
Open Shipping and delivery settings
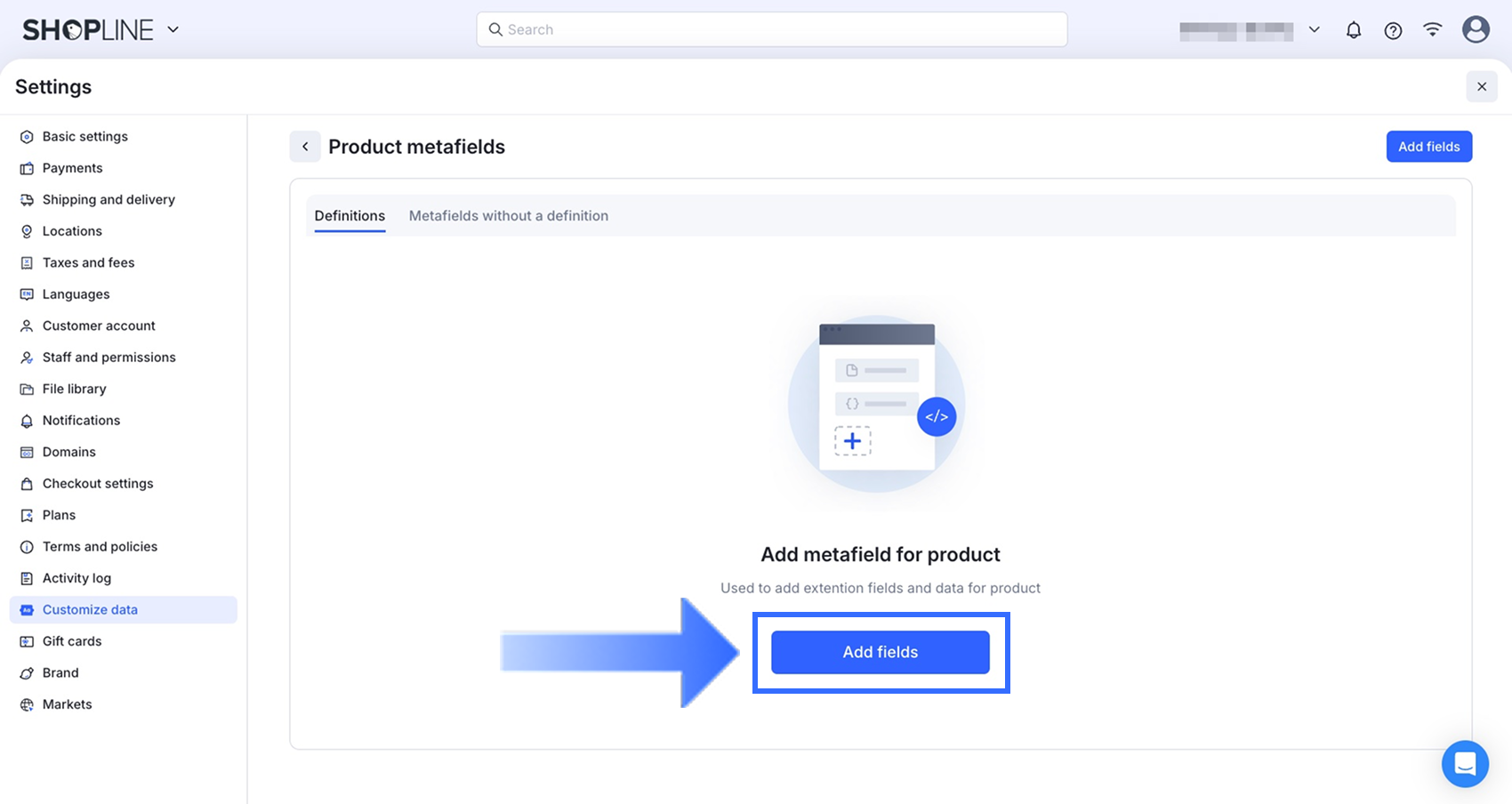point(109,199)
